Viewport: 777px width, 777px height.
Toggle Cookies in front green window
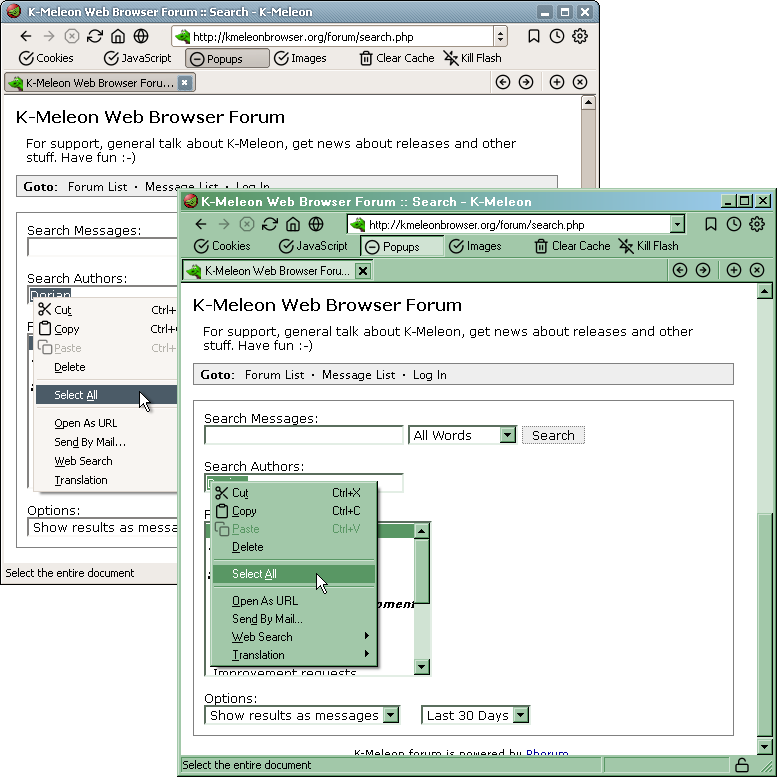pos(222,246)
